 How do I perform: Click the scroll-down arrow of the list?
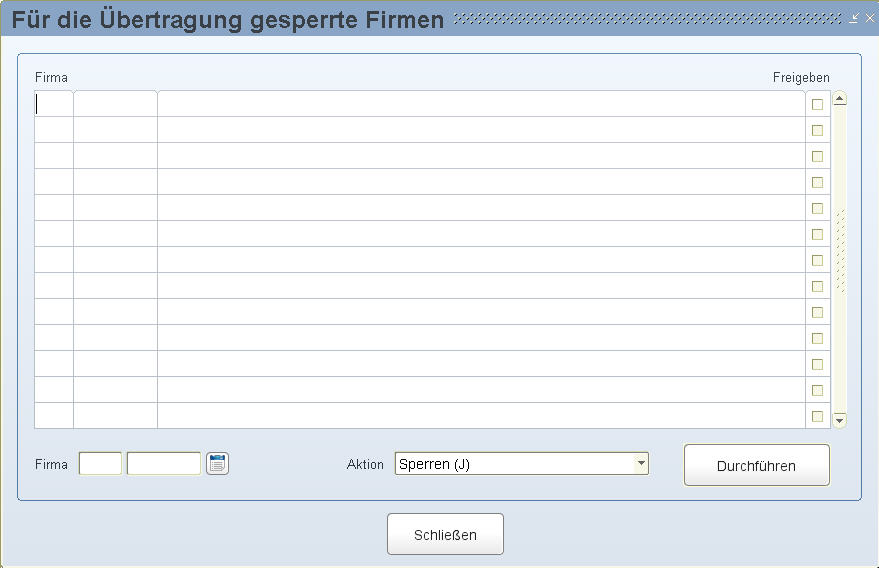coord(840,420)
